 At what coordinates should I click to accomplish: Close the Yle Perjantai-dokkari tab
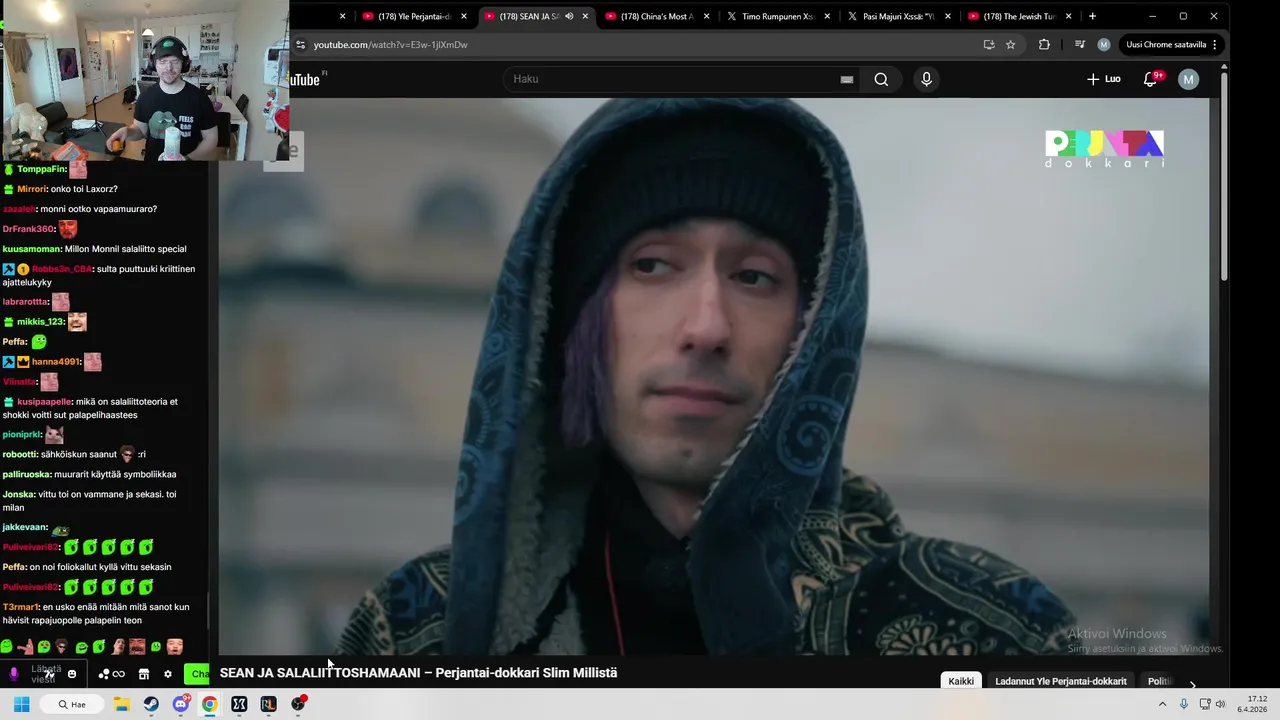pyautogui.click(x=464, y=16)
